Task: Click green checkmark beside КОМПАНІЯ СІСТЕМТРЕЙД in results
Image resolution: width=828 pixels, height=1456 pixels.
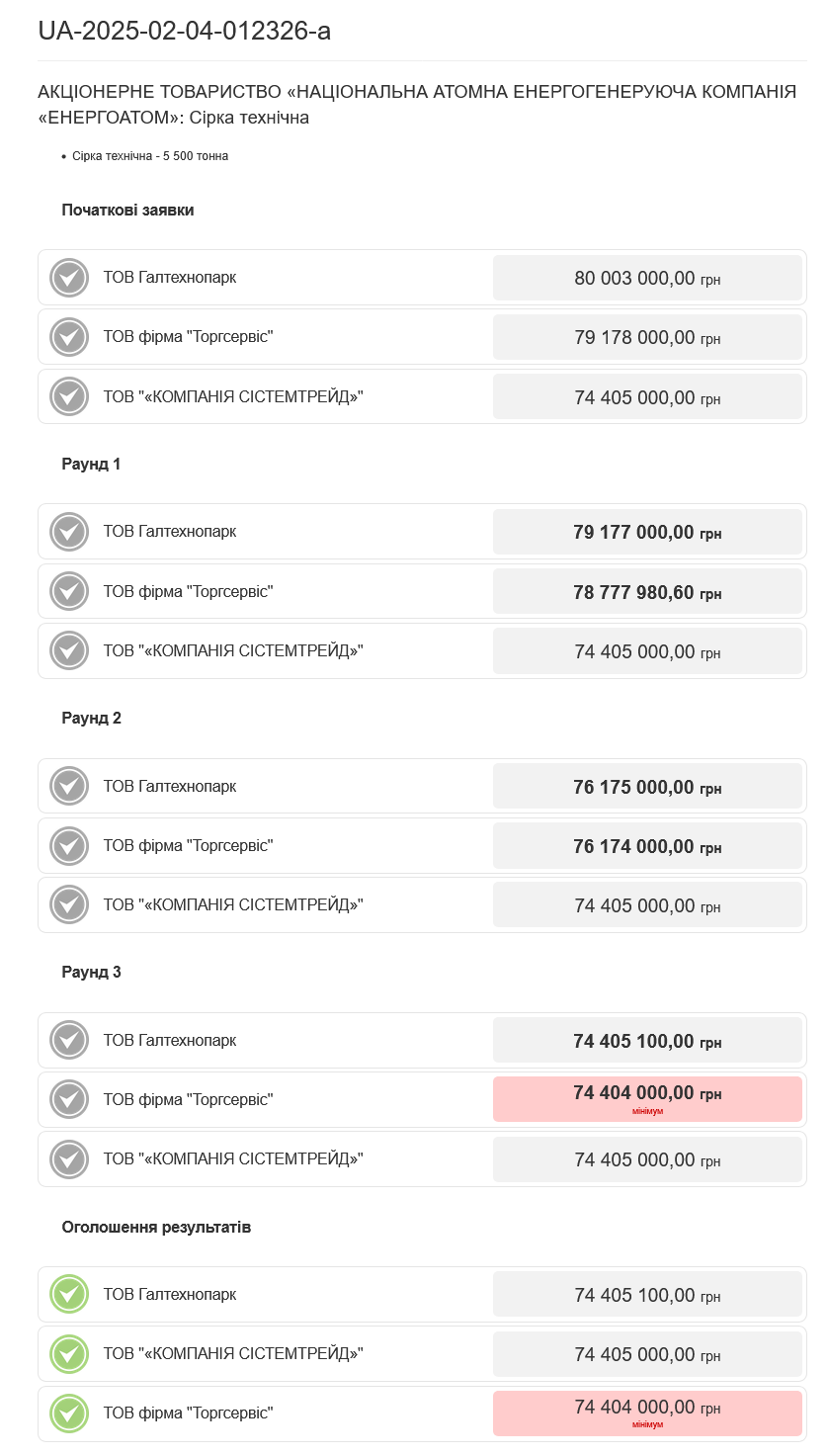Action: [x=69, y=1354]
